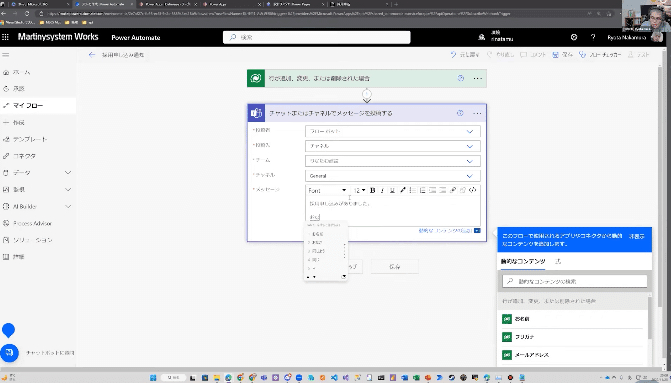The width and height of the screenshot is (671, 383).
Task: Click the add dynamic content link
Action: coord(445,231)
